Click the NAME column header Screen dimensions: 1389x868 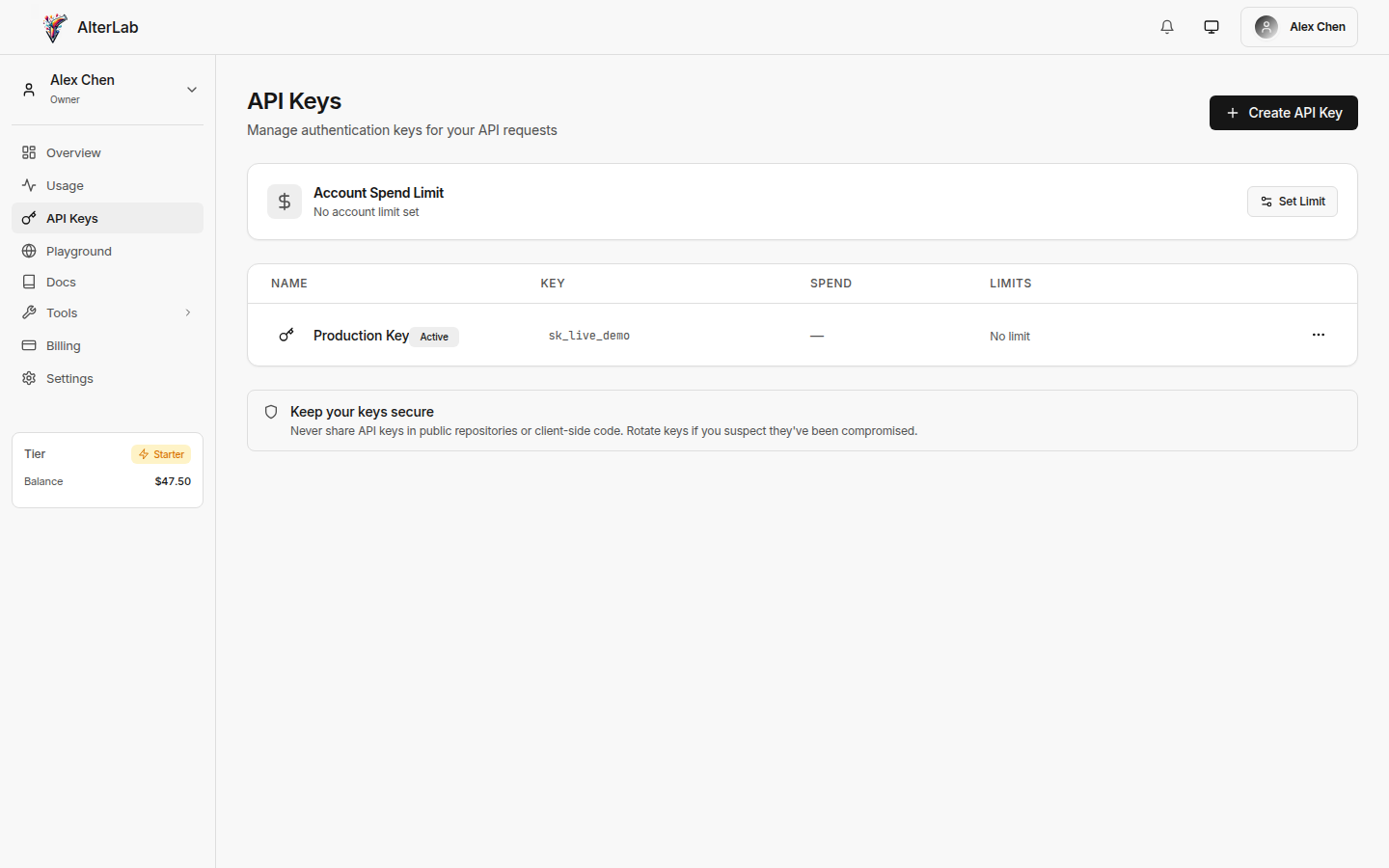[289, 284]
